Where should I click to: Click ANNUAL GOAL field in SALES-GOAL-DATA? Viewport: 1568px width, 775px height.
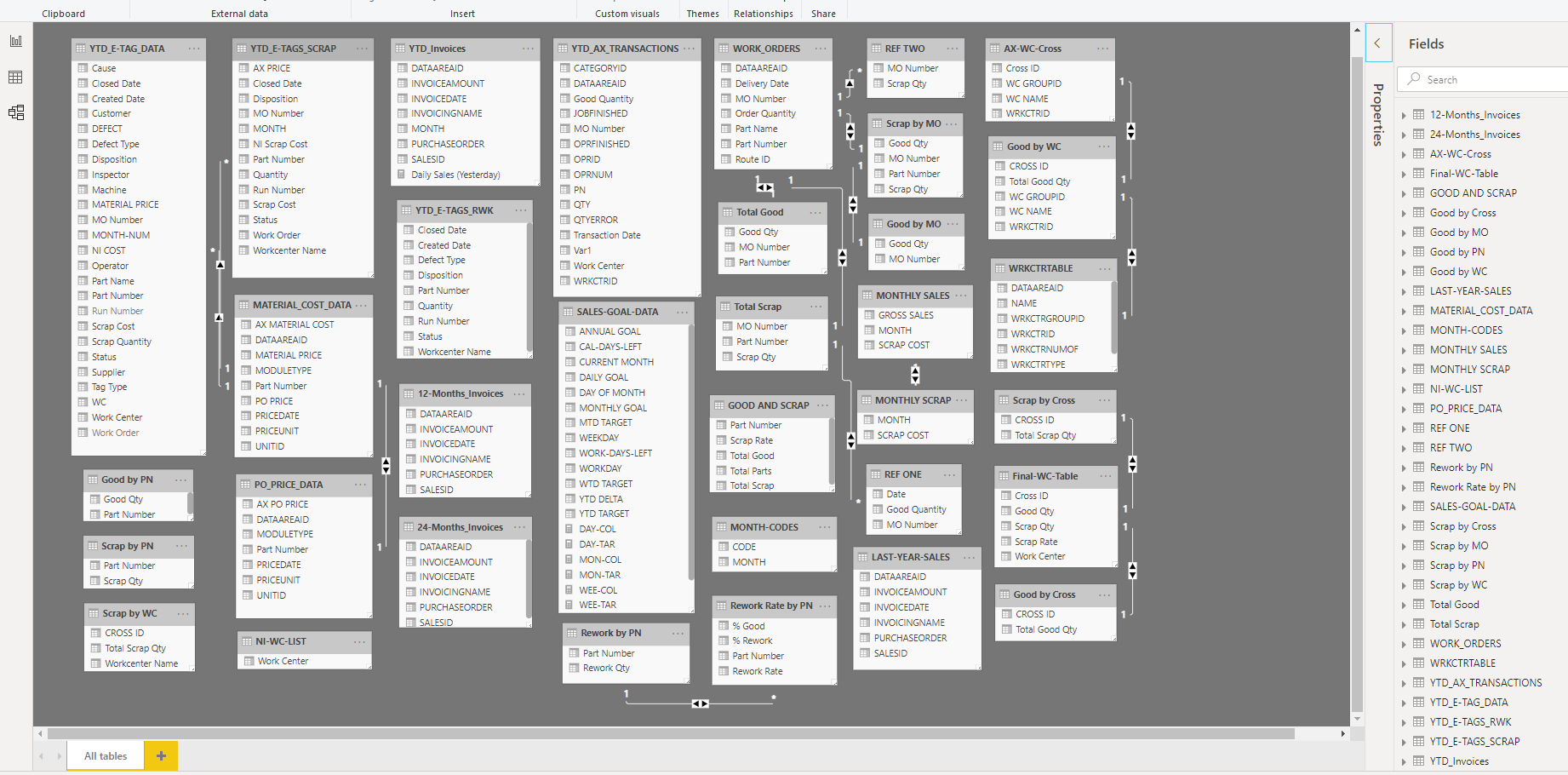tap(609, 331)
